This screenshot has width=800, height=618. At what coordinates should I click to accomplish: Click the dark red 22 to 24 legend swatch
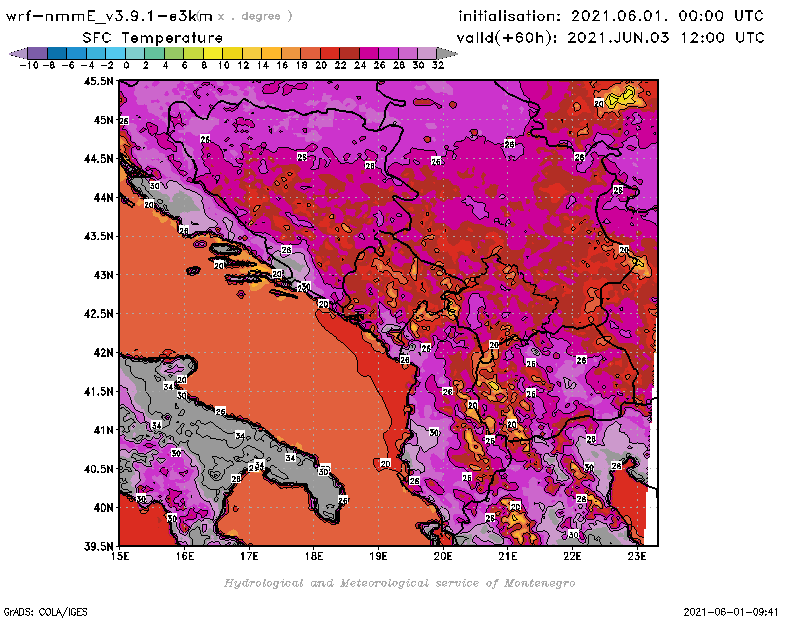349,53
